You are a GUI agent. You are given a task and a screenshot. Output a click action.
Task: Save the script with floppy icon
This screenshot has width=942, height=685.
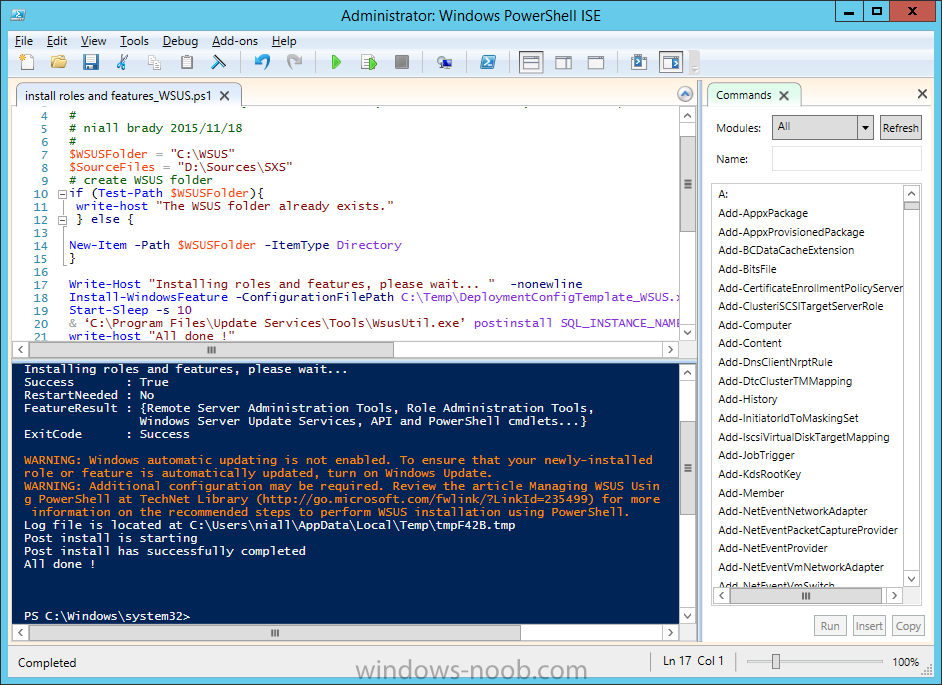click(91, 62)
